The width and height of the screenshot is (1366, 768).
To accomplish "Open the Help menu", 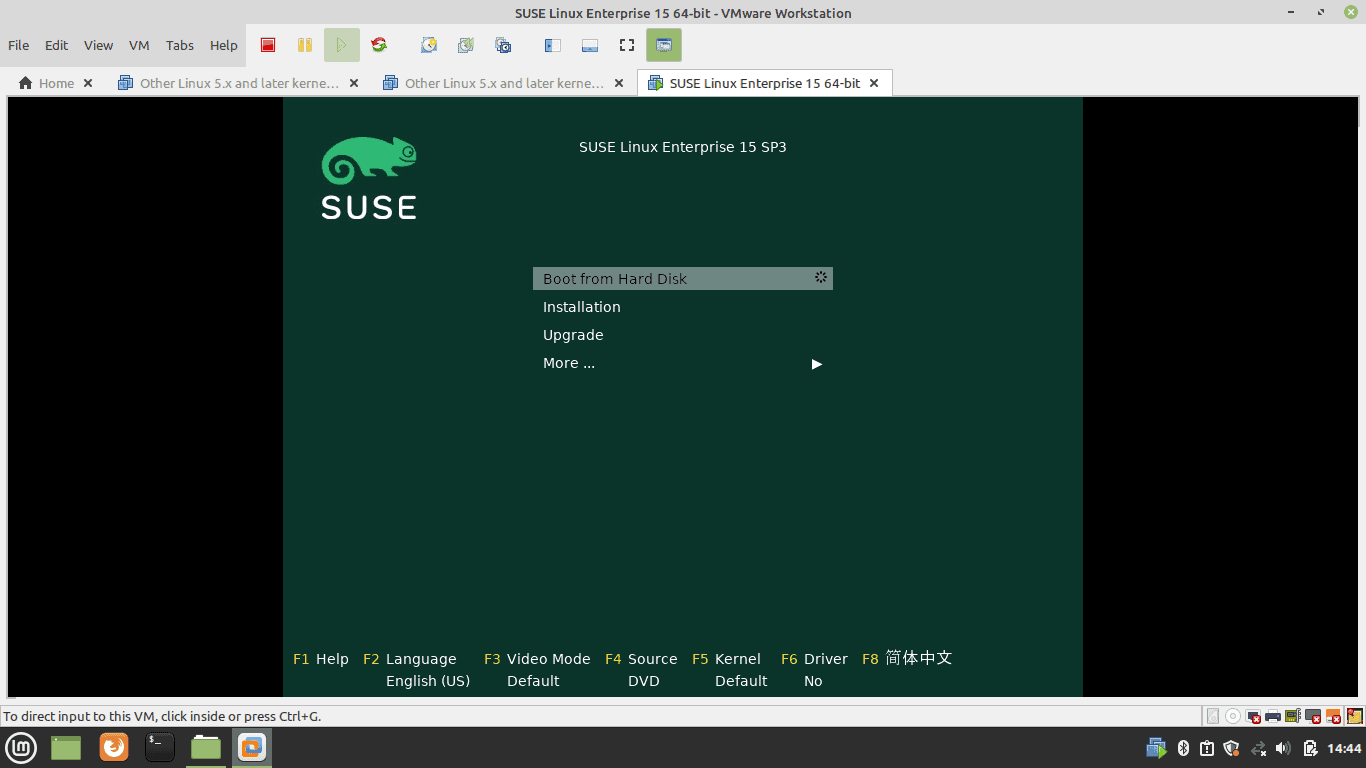I will coord(224,45).
